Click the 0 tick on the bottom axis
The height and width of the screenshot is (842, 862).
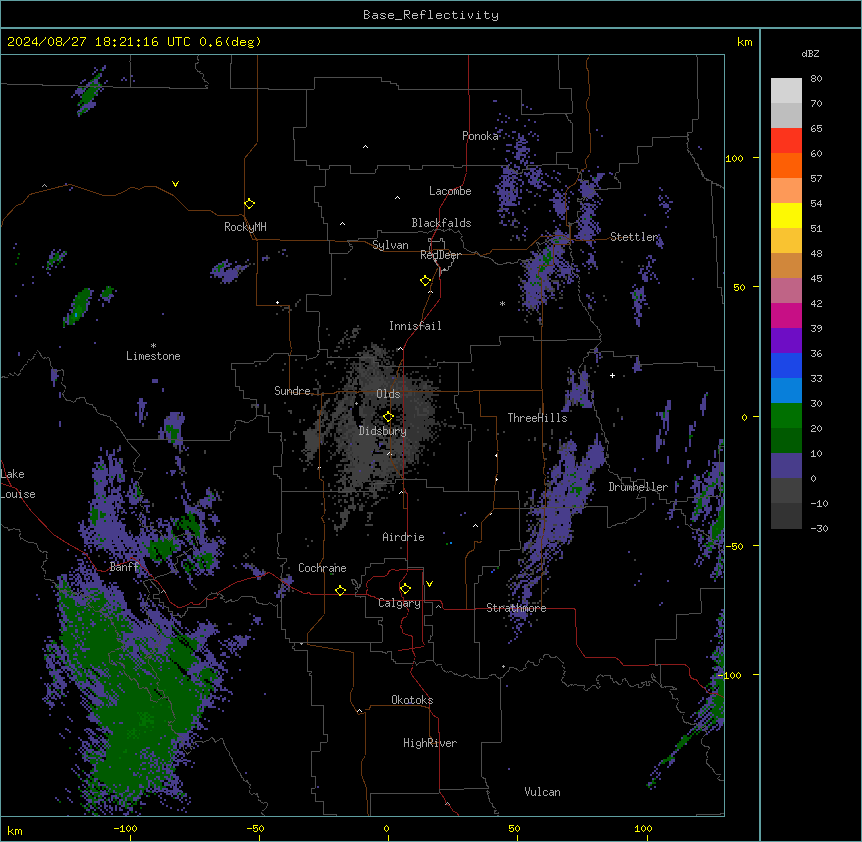click(x=386, y=828)
